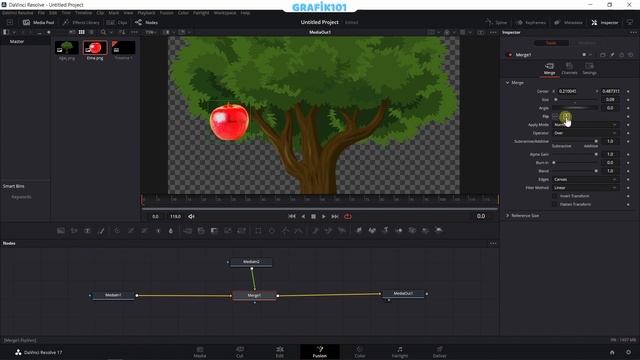Adjust the Alpha Gain slider
The height and width of the screenshot is (360, 640).
(575, 154)
